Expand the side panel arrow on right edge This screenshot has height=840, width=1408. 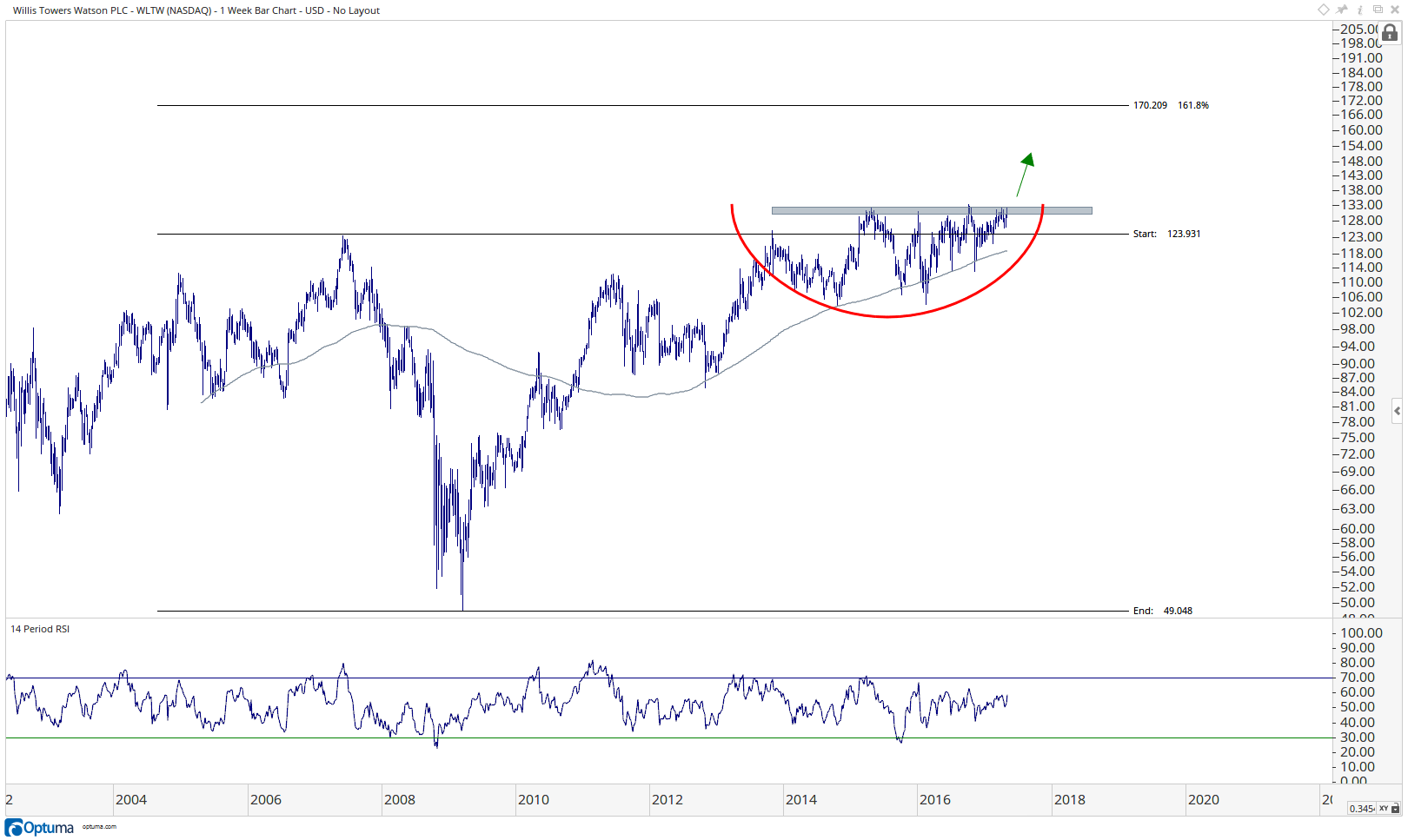(1397, 411)
